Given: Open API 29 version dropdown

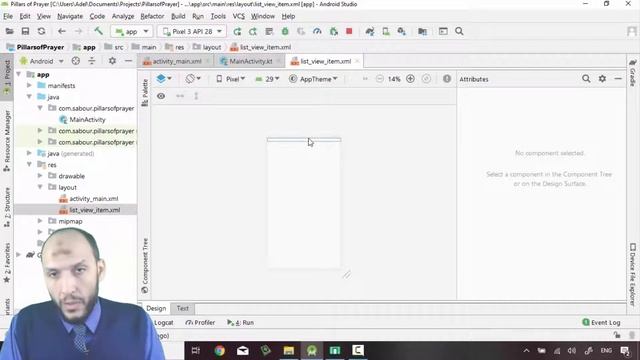Looking at the screenshot, I should 267,79.
